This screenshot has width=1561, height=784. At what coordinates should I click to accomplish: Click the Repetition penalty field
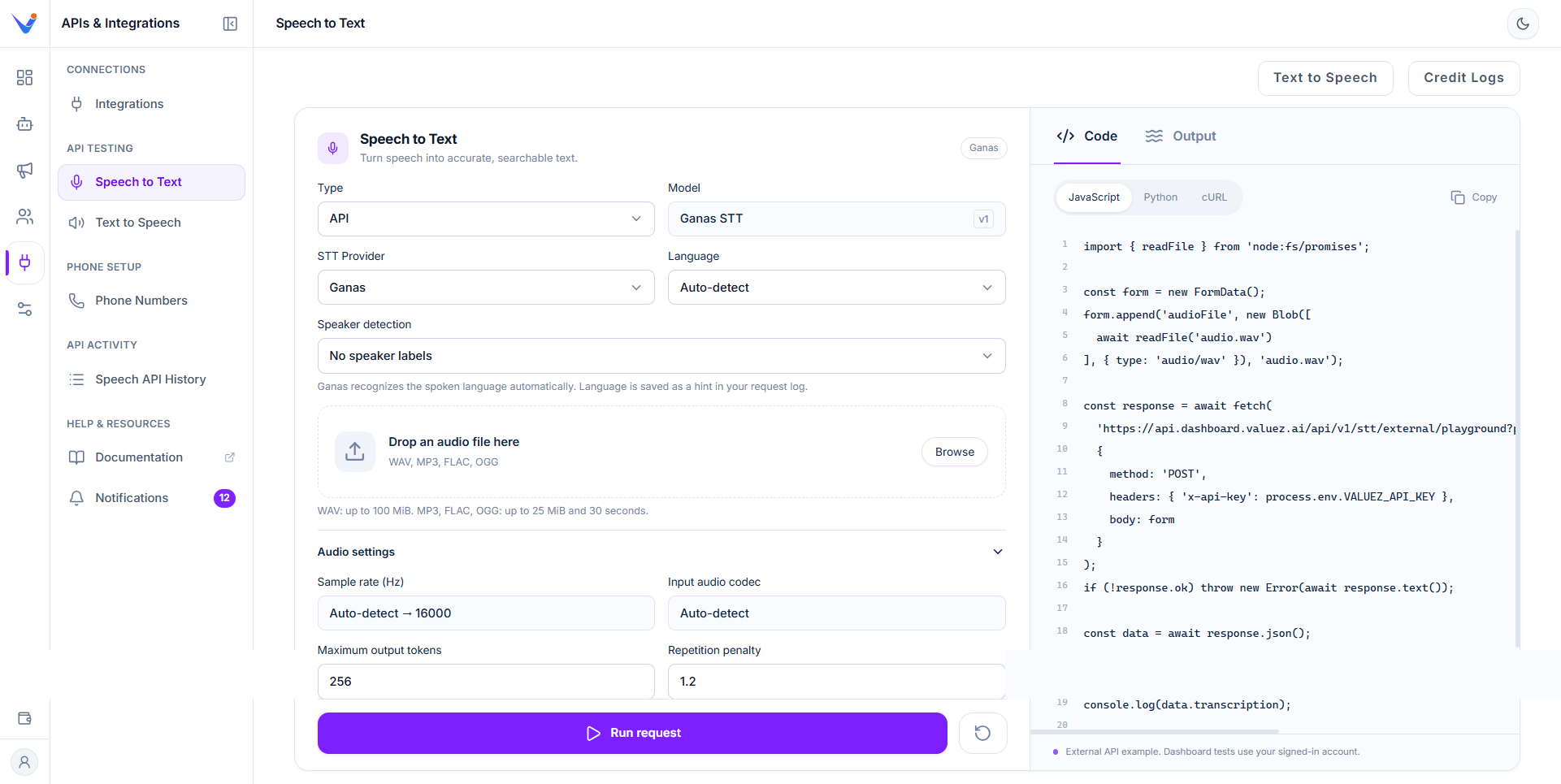(x=836, y=682)
